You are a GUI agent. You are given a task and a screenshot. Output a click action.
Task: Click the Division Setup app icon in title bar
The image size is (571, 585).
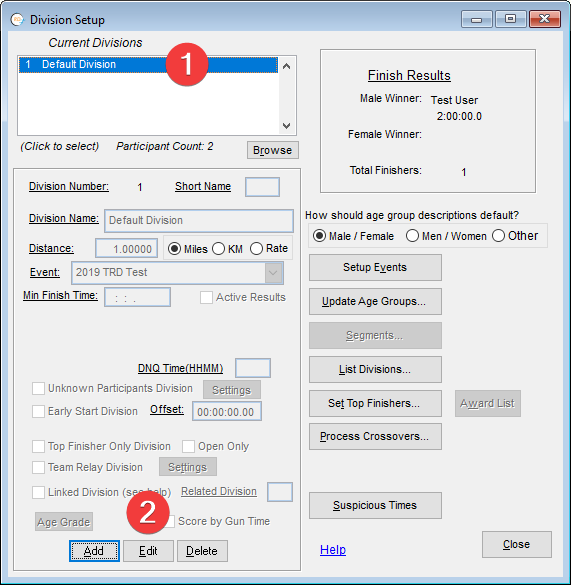(17, 19)
